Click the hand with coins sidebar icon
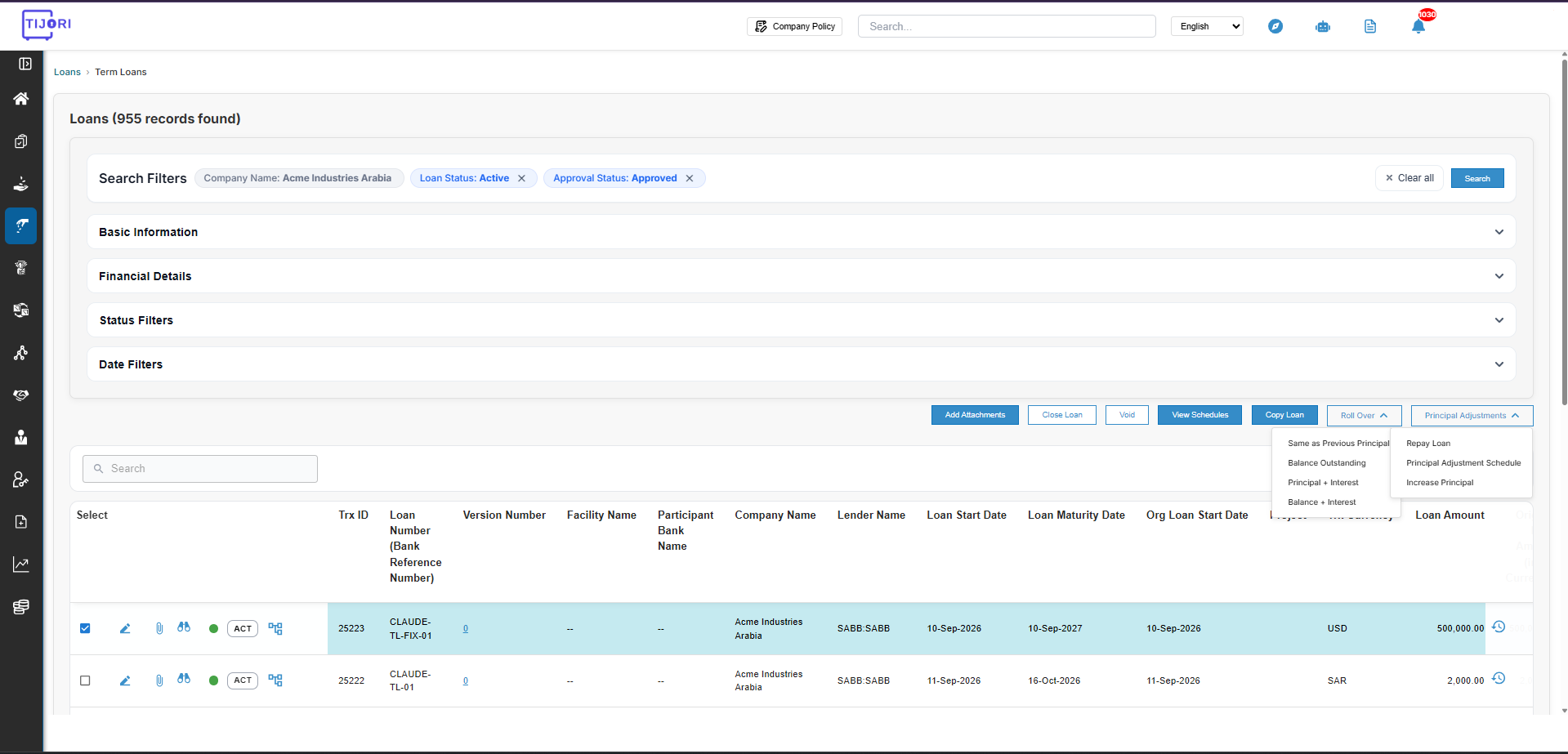The height and width of the screenshot is (754, 1568). tap(21, 184)
